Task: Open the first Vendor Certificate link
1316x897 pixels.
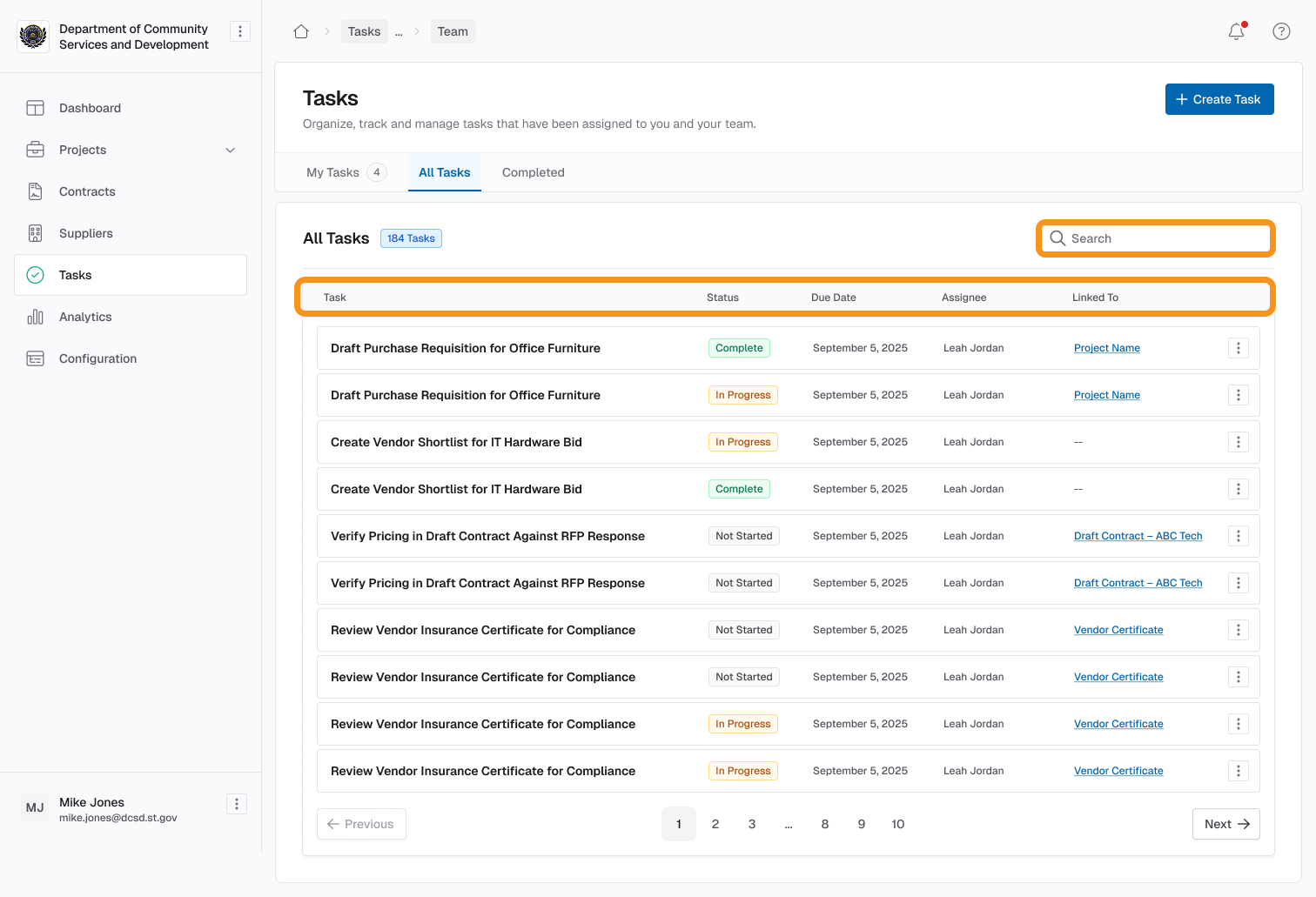Action: (x=1118, y=630)
